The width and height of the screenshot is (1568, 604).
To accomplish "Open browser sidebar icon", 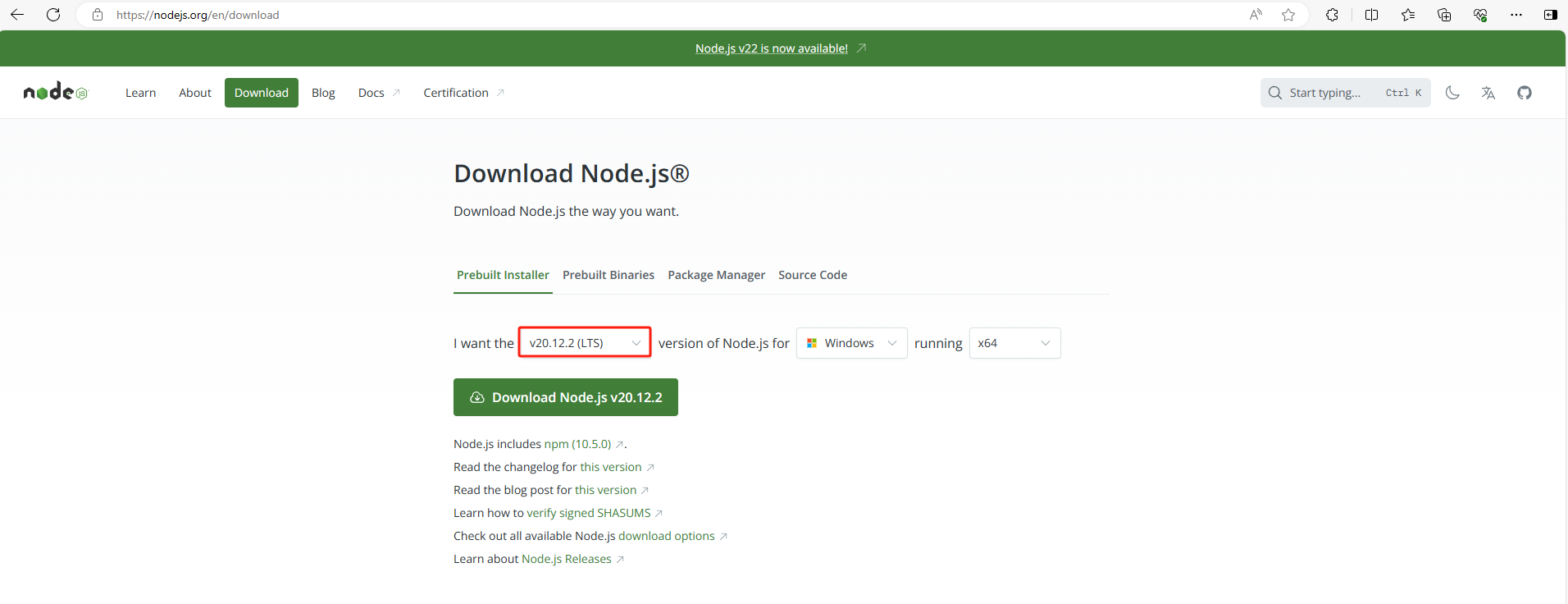I will (1550, 15).
